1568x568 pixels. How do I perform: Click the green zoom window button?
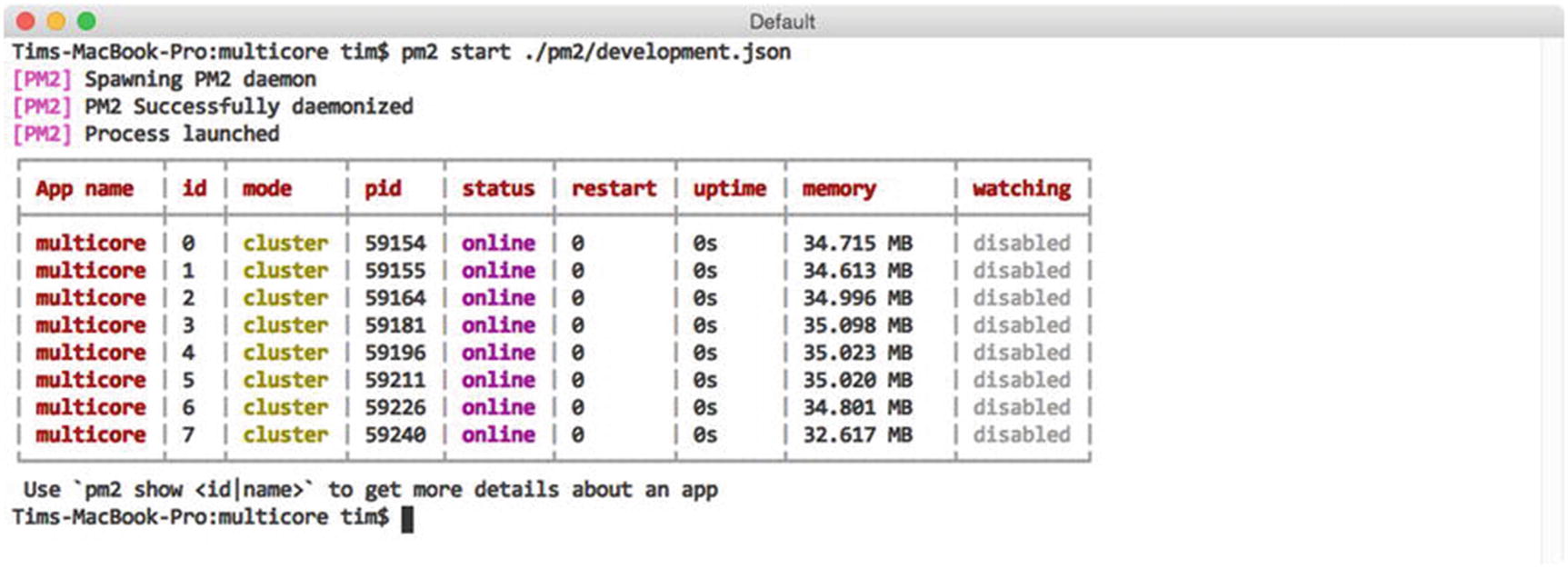point(86,21)
